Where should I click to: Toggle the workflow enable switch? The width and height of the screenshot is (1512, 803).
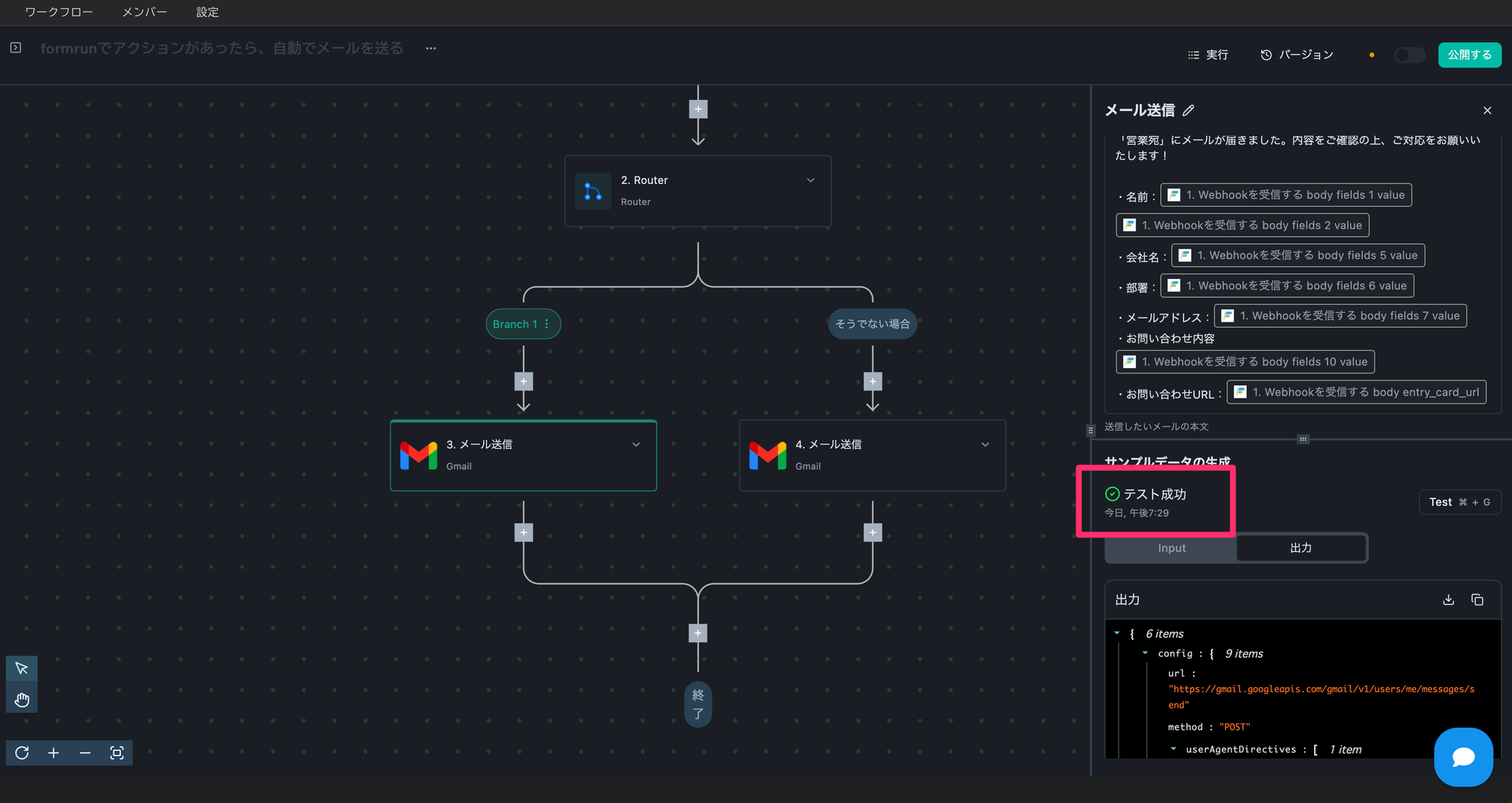(x=1409, y=55)
